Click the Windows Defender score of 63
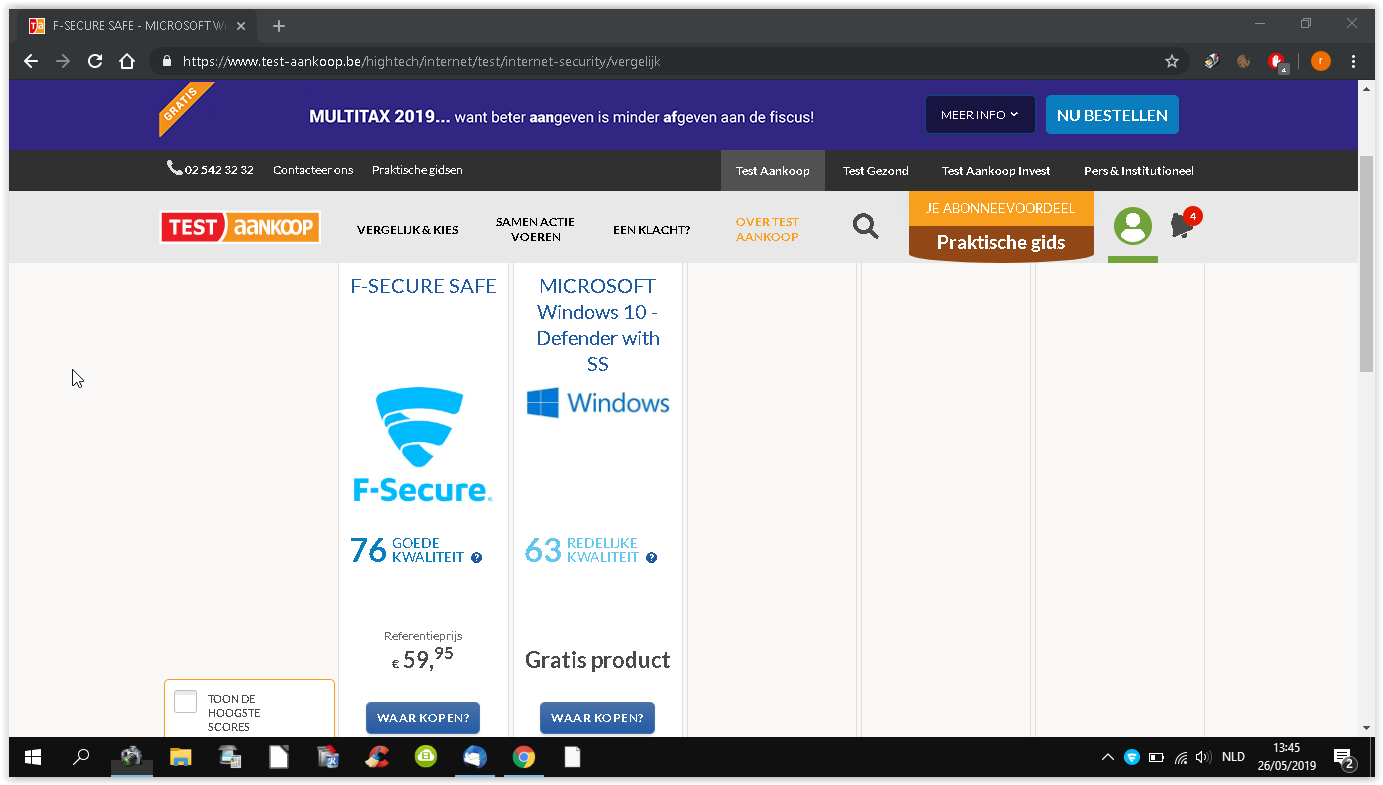 coord(543,550)
